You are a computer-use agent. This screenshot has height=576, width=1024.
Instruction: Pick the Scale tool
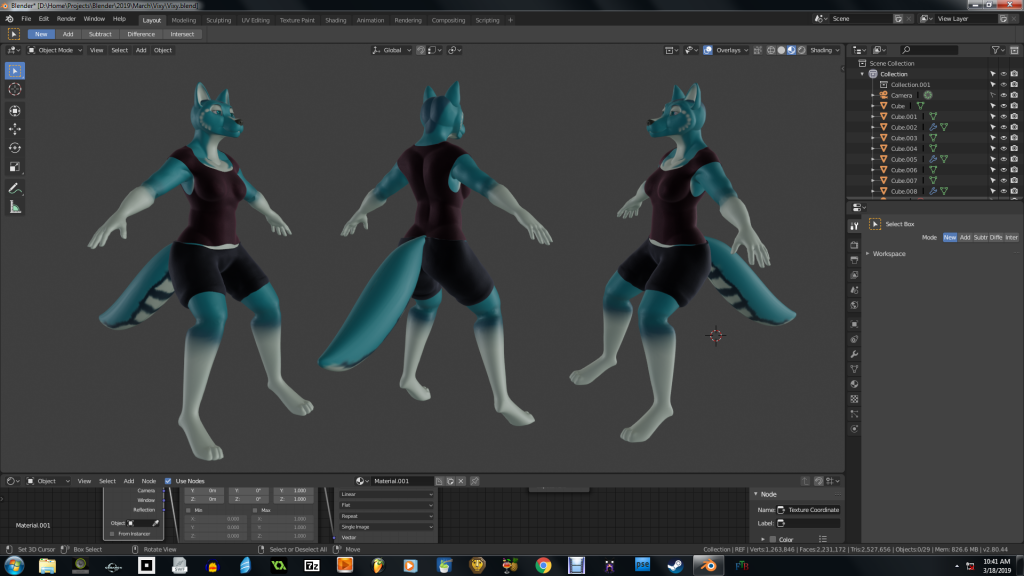coord(15,167)
